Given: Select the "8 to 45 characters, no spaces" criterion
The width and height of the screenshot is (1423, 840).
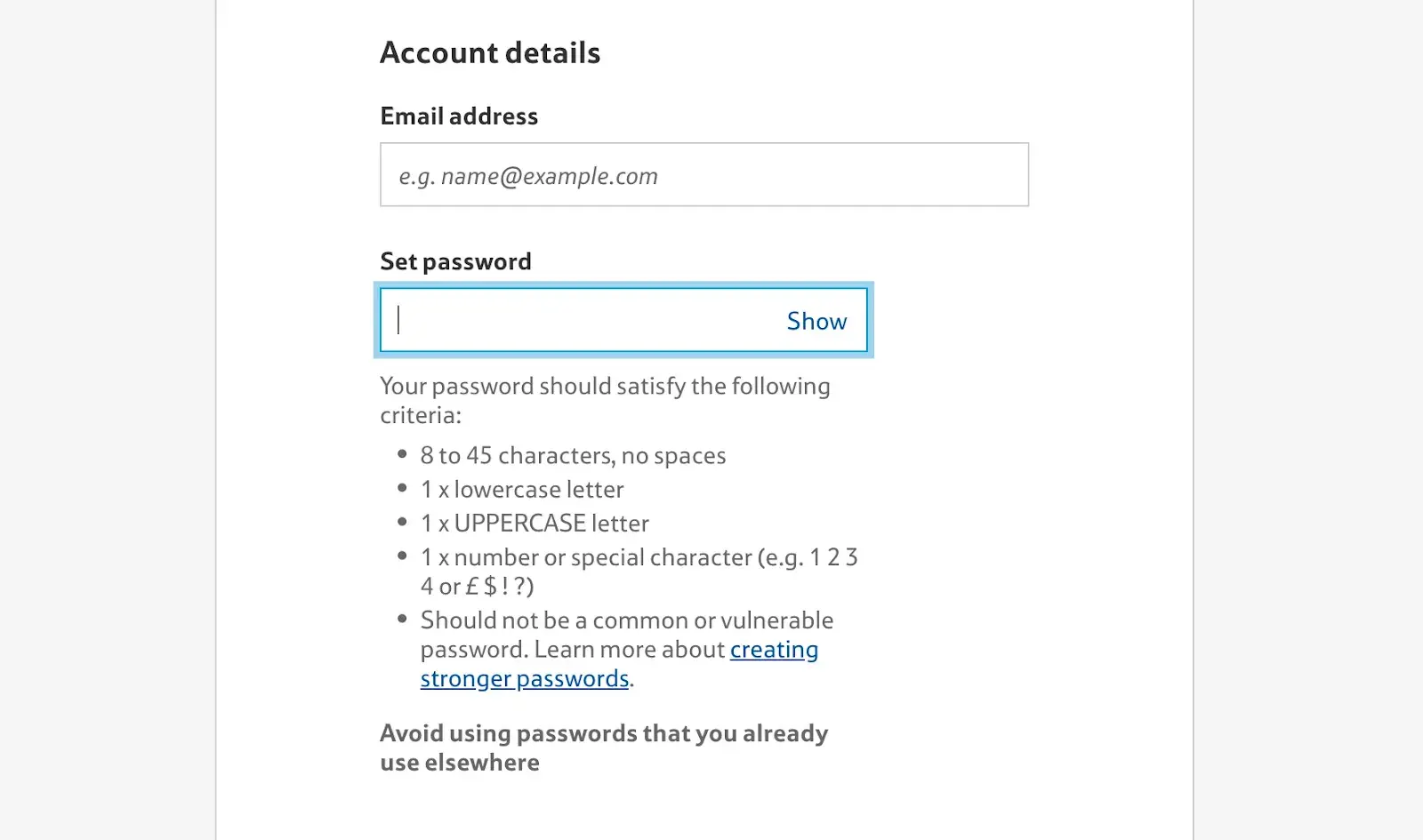Looking at the screenshot, I should [x=573, y=456].
